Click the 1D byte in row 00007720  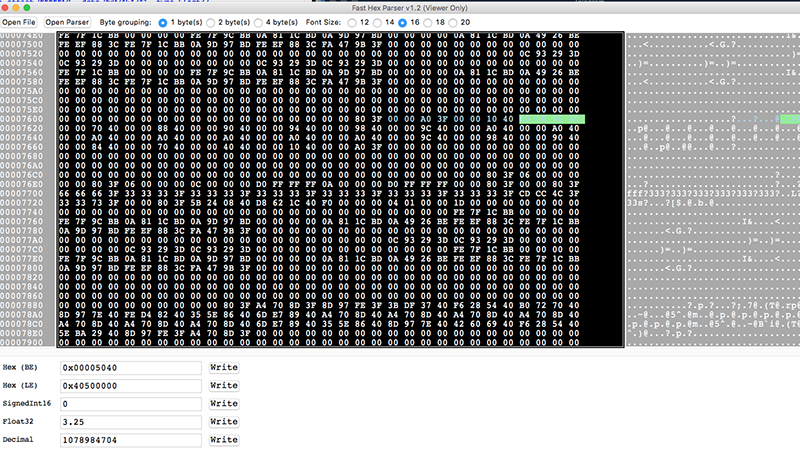(459, 203)
